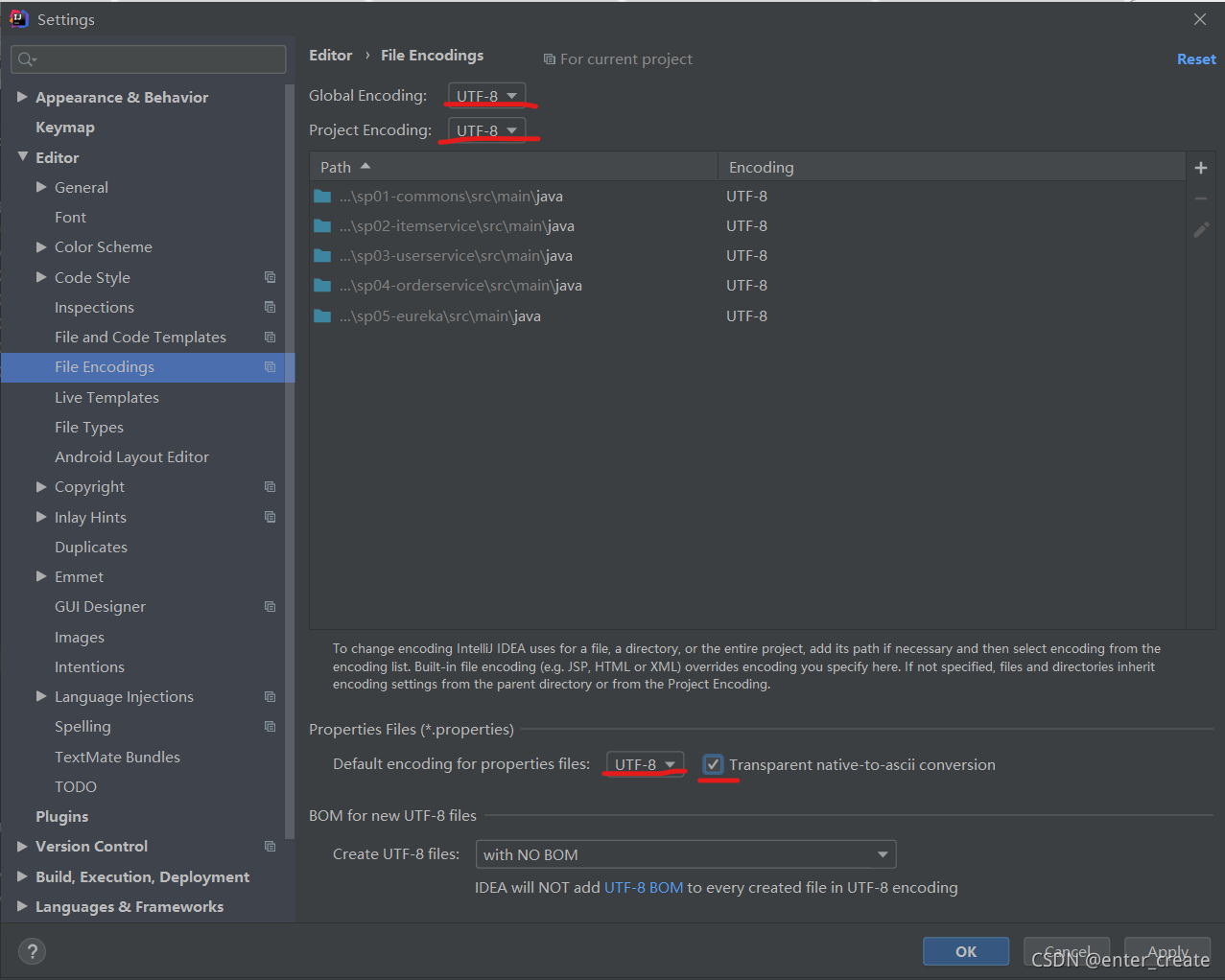The width and height of the screenshot is (1225, 980).
Task: Click the IntelliJ logo in title bar
Action: click(x=19, y=19)
